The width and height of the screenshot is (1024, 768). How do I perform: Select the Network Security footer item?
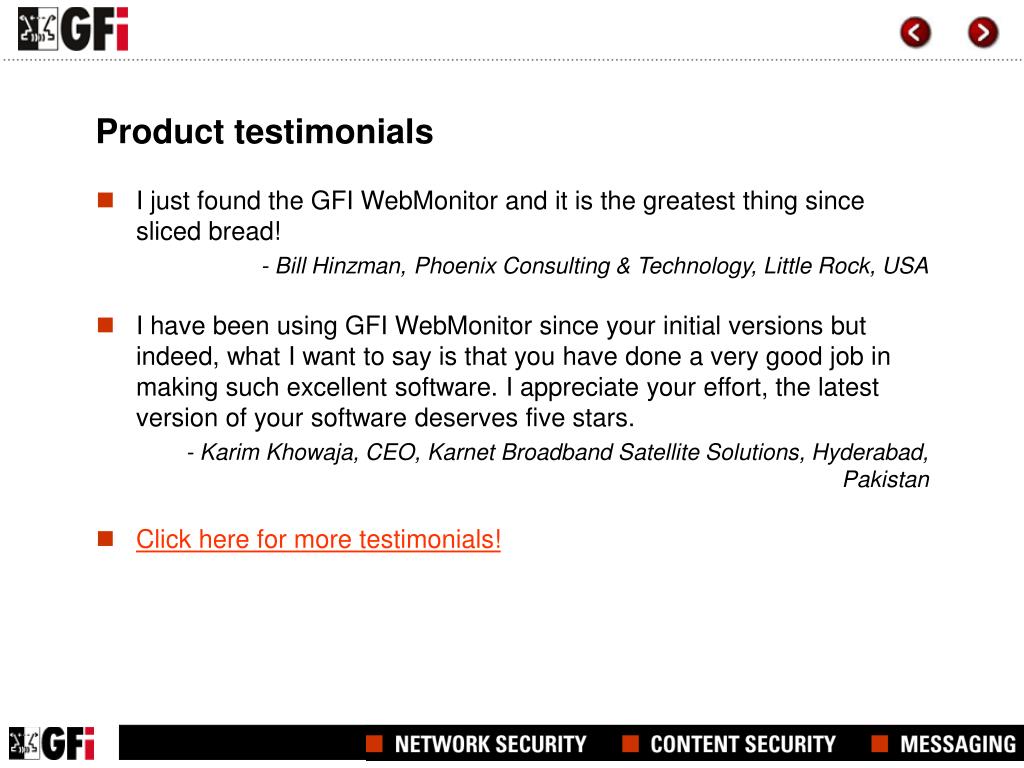pyautogui.click(x=490, y=744)
